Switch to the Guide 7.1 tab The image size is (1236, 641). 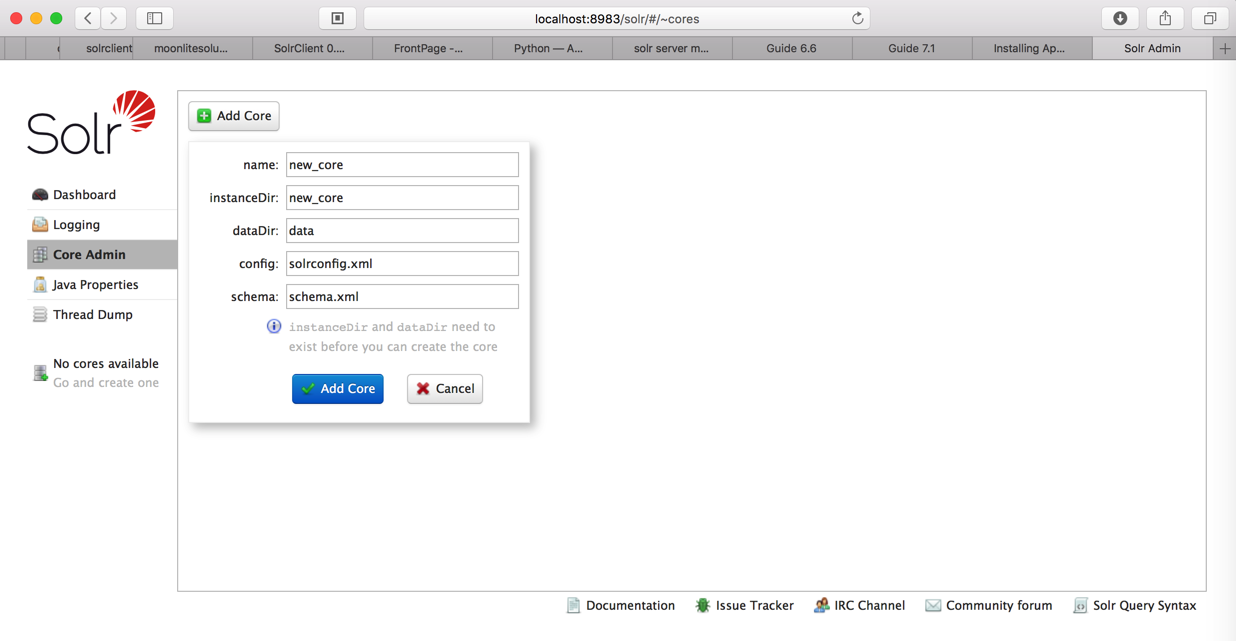coord(912,48)
